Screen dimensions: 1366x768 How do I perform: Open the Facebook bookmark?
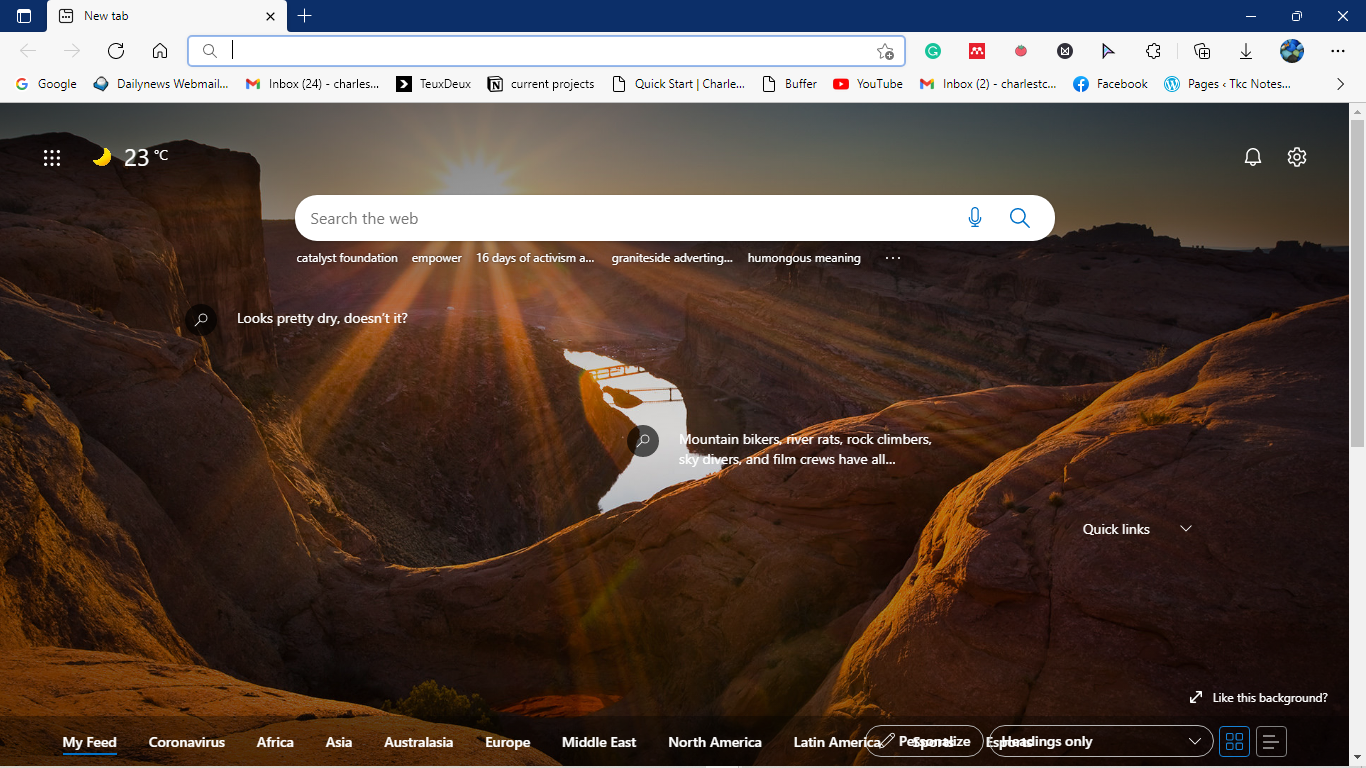pos(1110,84)
